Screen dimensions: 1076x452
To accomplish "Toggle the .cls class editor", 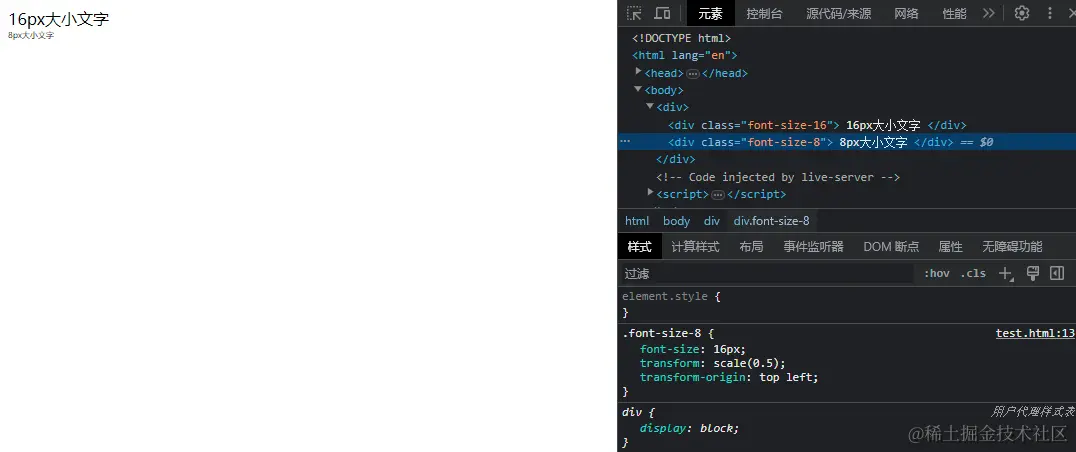I will (x=972, y=274).
